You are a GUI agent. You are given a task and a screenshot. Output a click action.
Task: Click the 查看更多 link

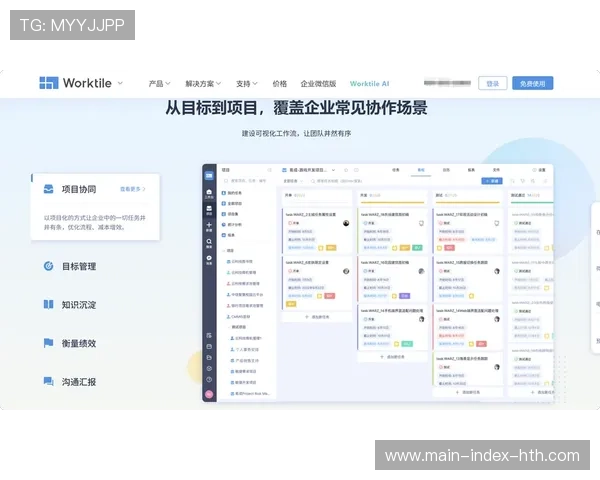(x=132, y=189)
